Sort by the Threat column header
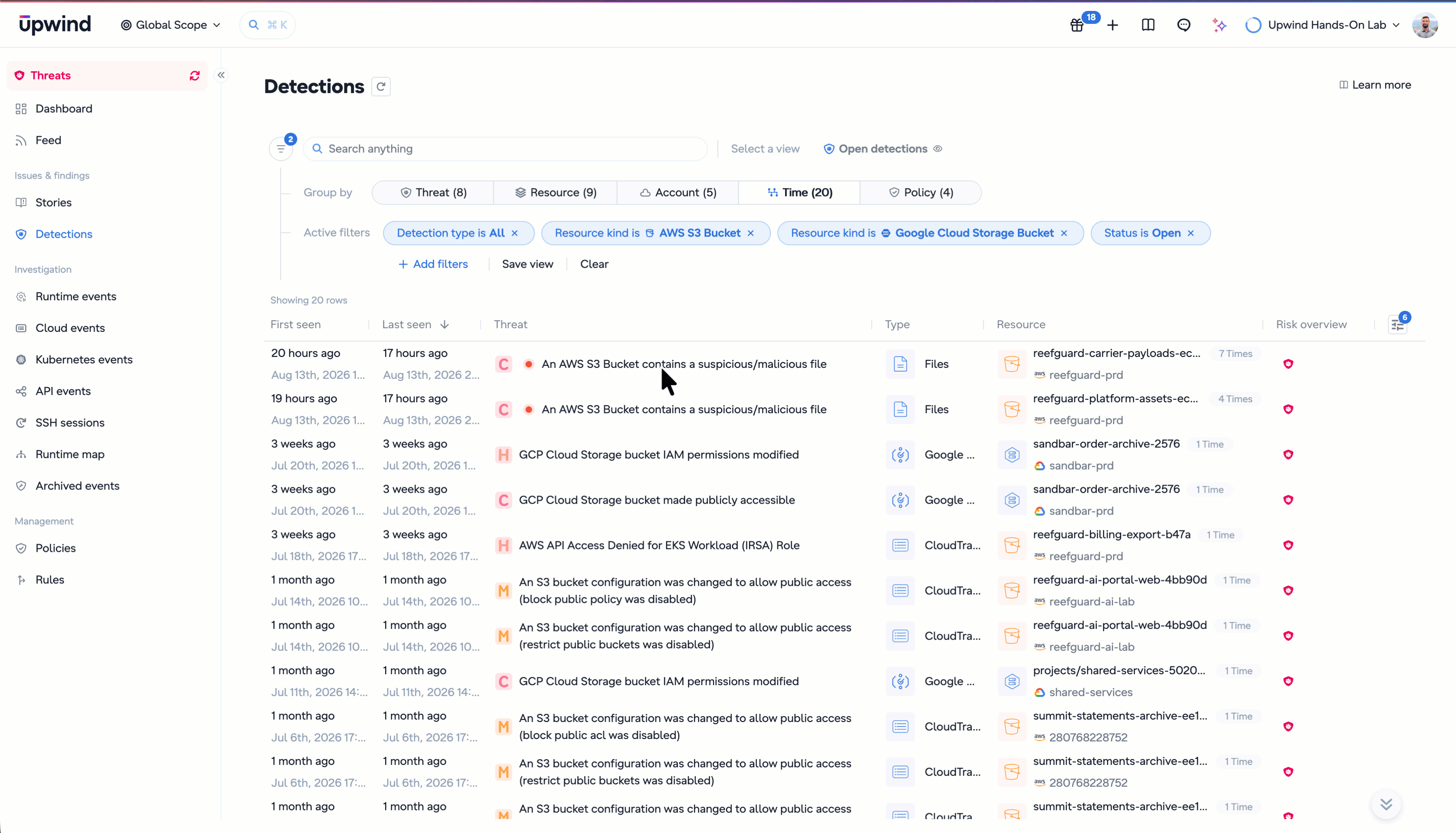This screenshot has width=1456, height=833. pyautogui.click(x=510, y=325)
